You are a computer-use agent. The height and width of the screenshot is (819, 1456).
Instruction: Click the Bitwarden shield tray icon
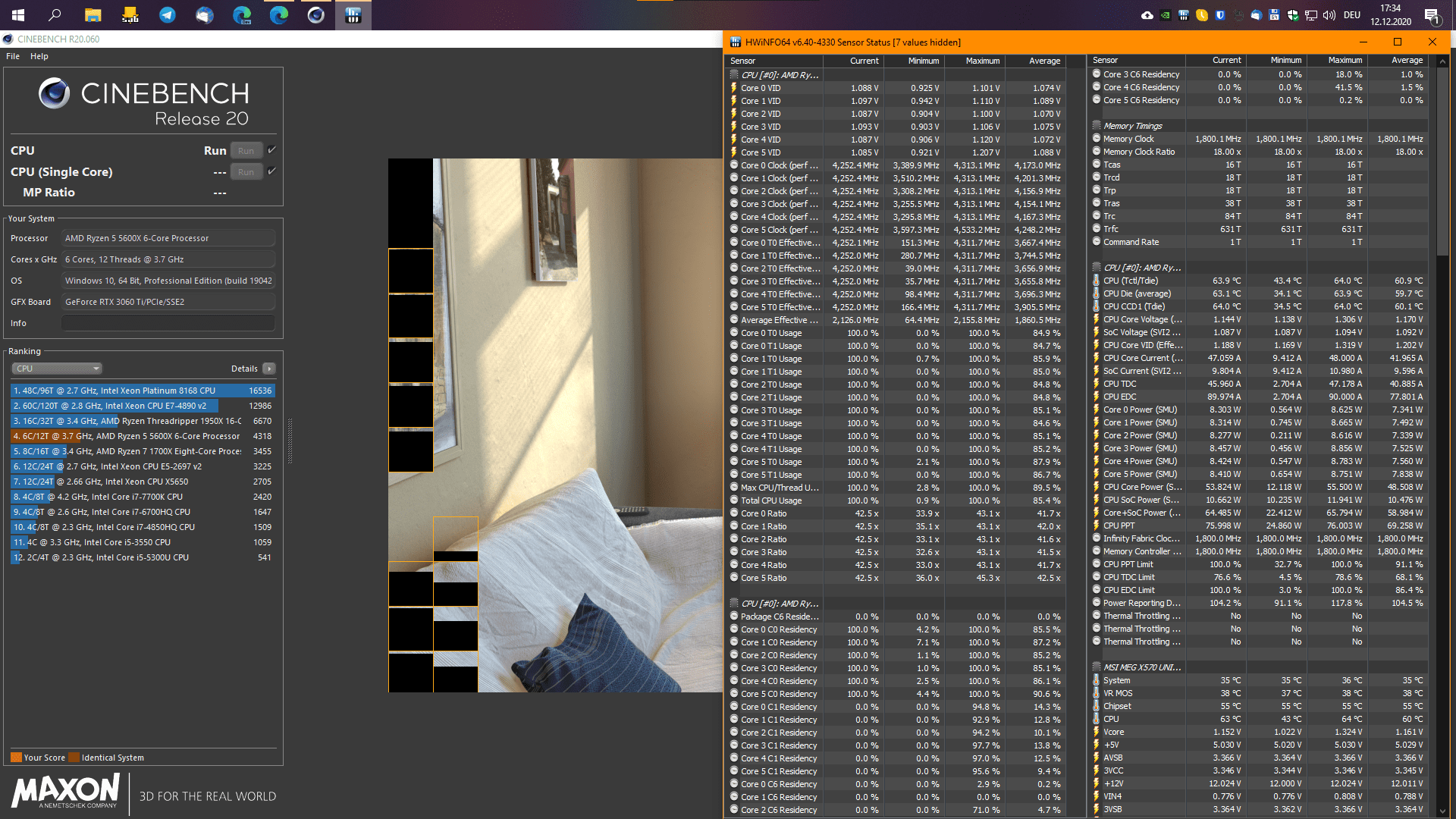click(1219, 15)
